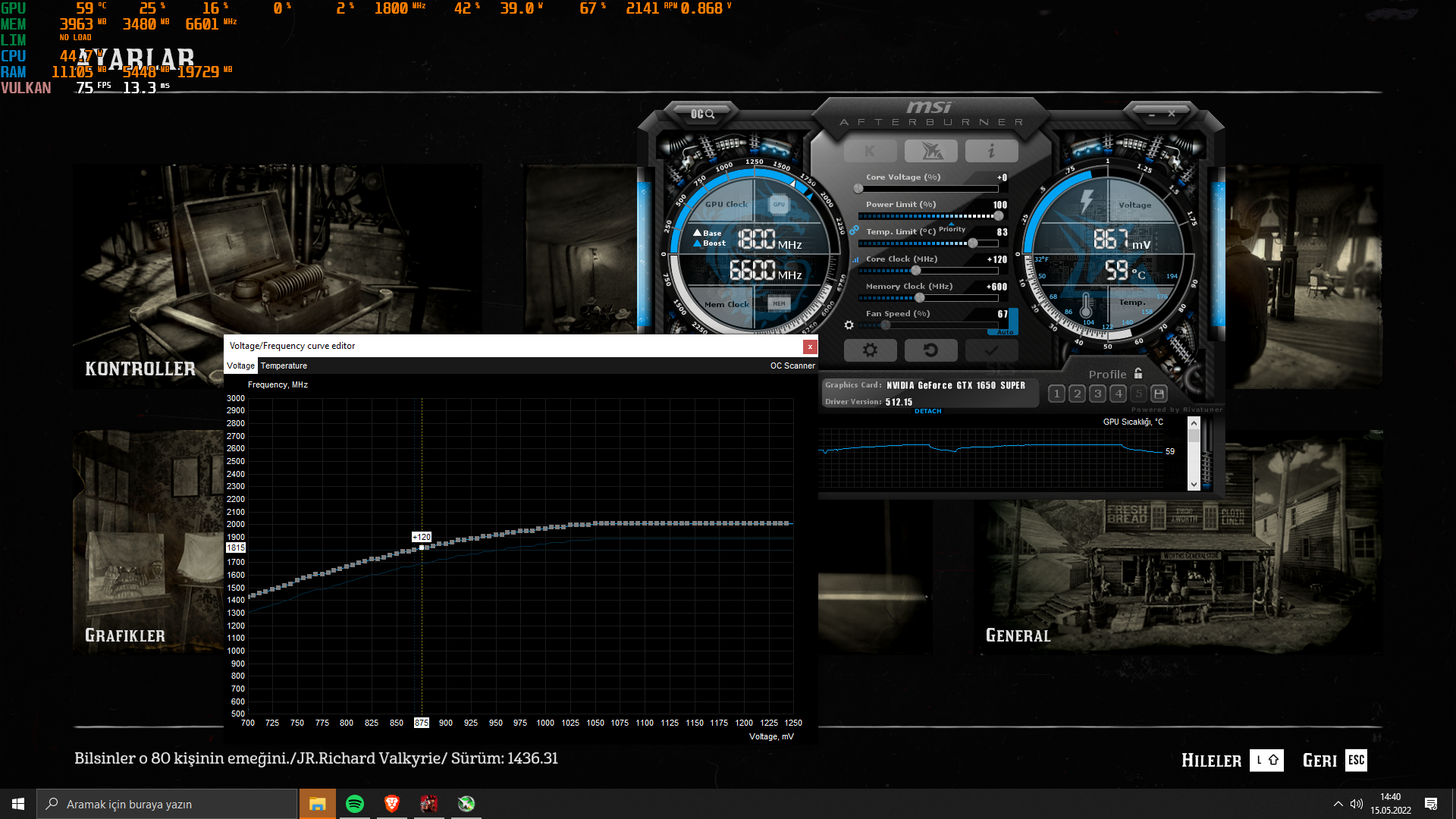Click the power limit value 100

1000,205
